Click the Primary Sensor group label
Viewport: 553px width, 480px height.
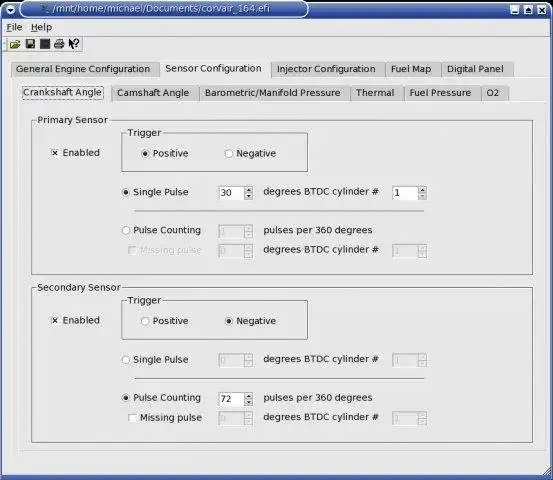tap(72, 120)
